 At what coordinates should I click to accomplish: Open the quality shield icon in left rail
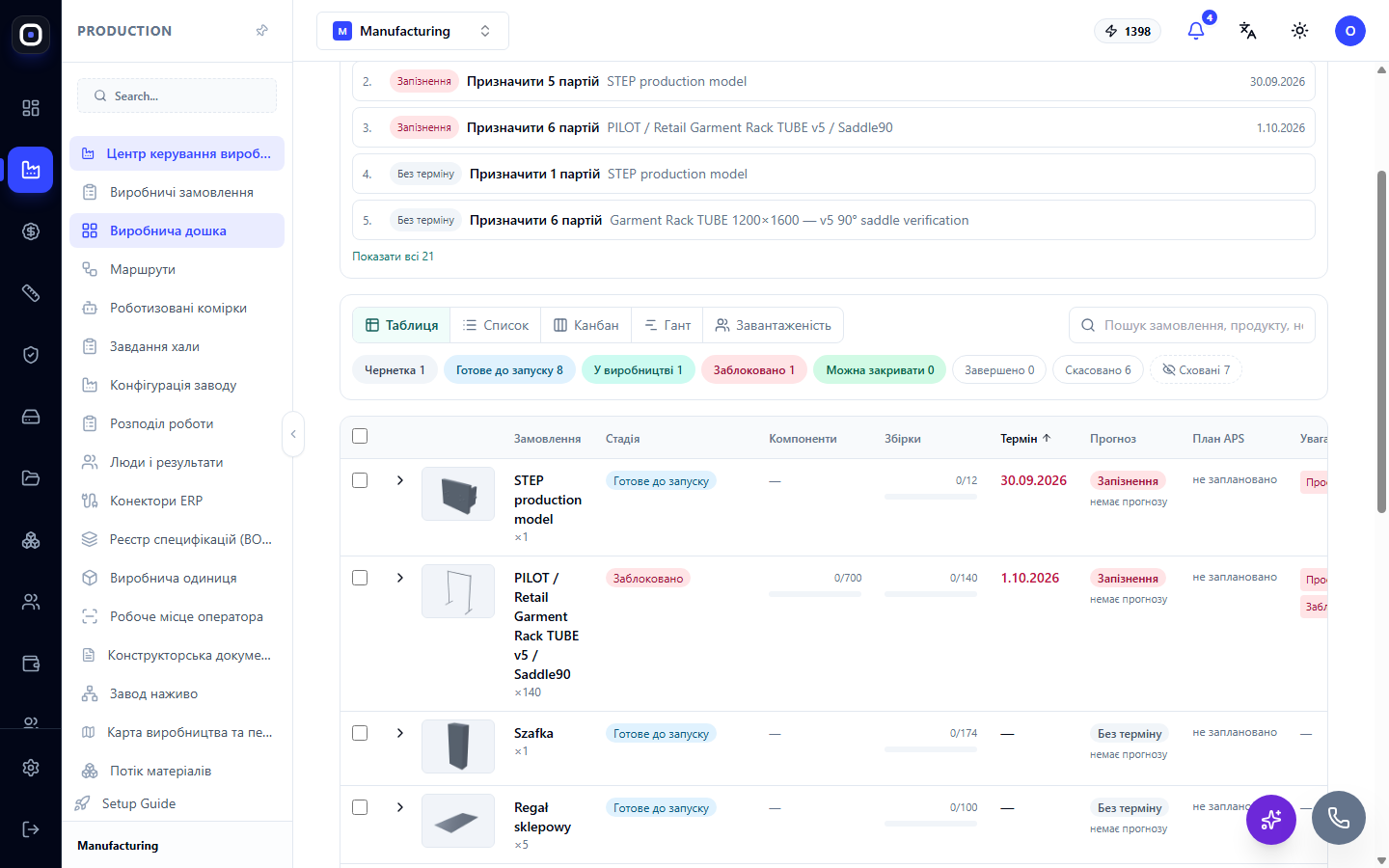(31, 355)
